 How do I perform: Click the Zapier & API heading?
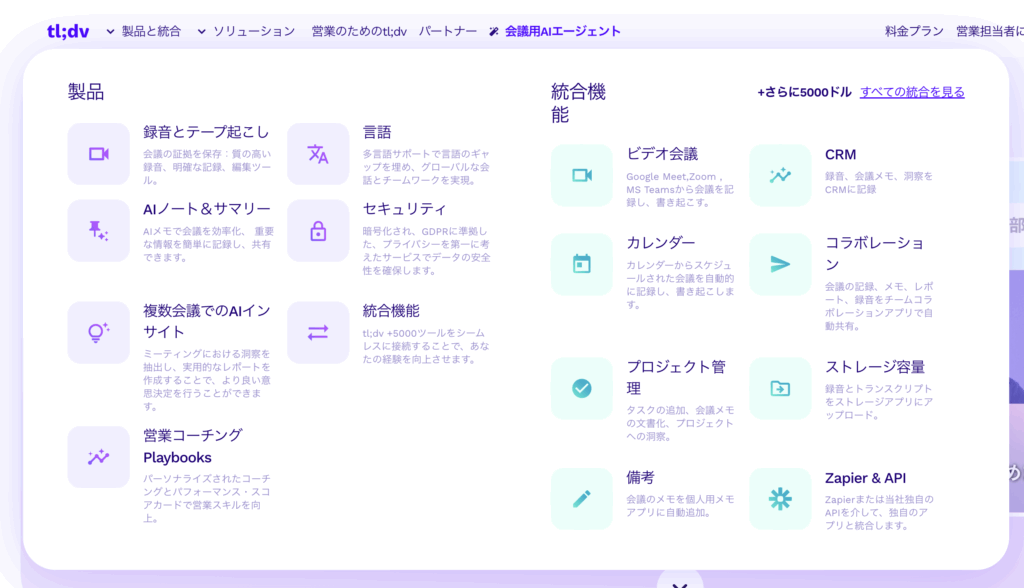pos(865,478)
